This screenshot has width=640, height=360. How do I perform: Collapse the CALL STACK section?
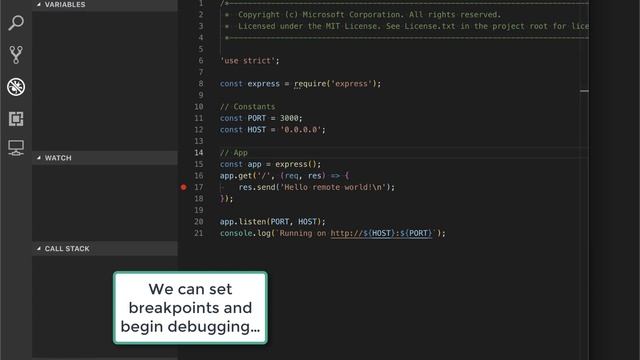pos(104,249)
